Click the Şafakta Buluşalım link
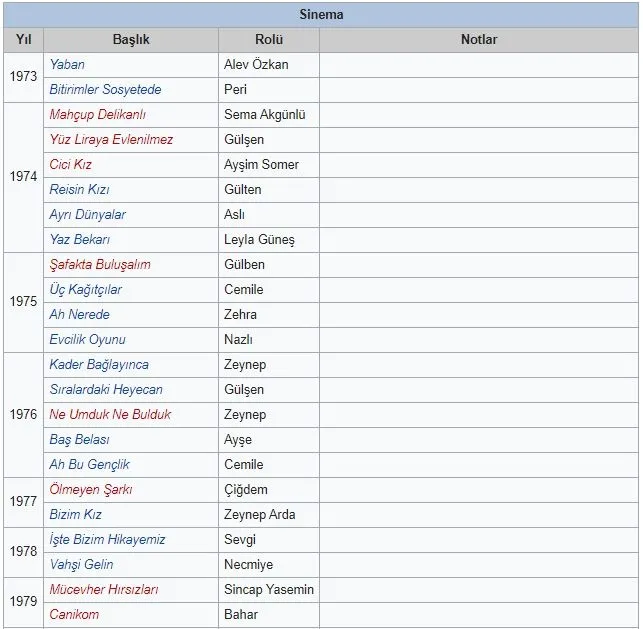Screen dimensions: 643x629 [x=100, y=265]
